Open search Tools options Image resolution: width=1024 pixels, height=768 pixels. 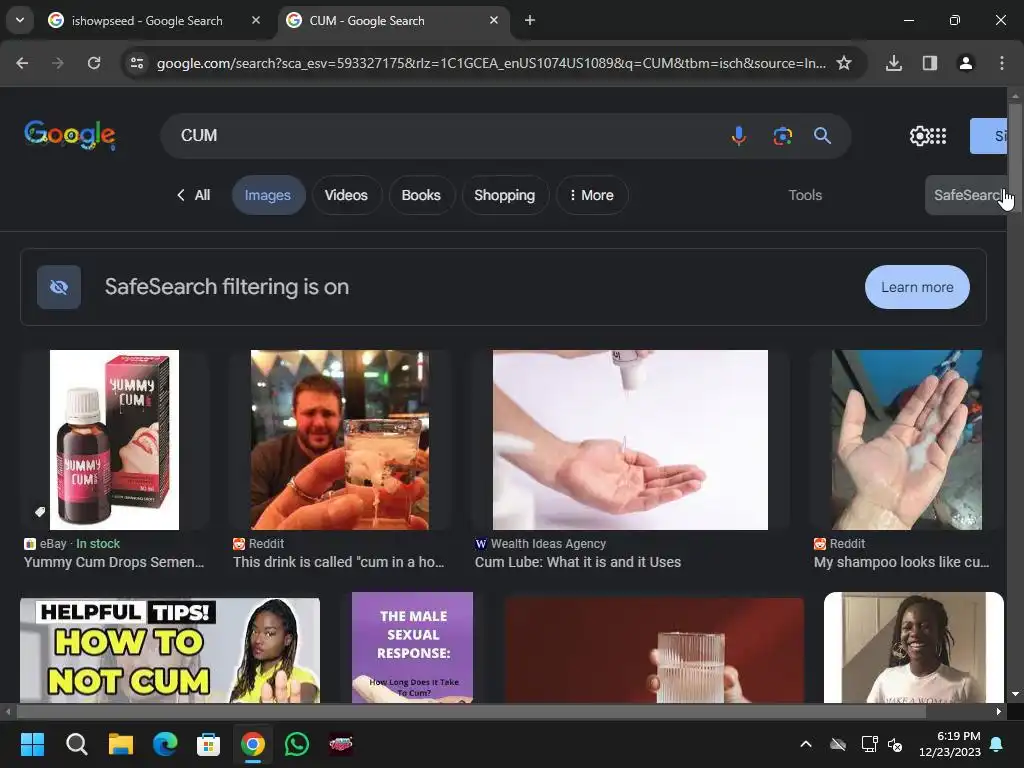[x=805, y=195]
